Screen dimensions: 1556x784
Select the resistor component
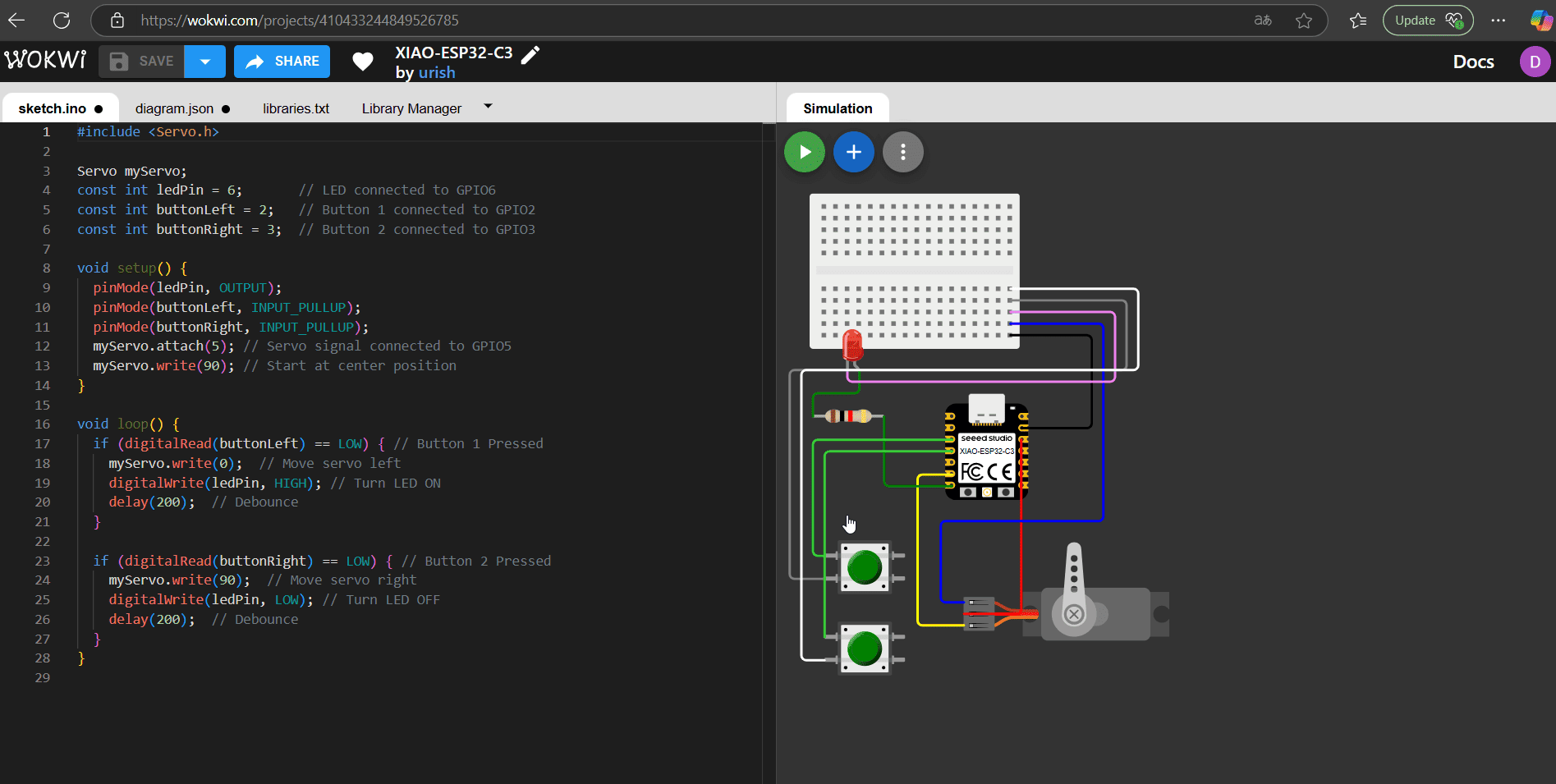click(x=847, y=416)
